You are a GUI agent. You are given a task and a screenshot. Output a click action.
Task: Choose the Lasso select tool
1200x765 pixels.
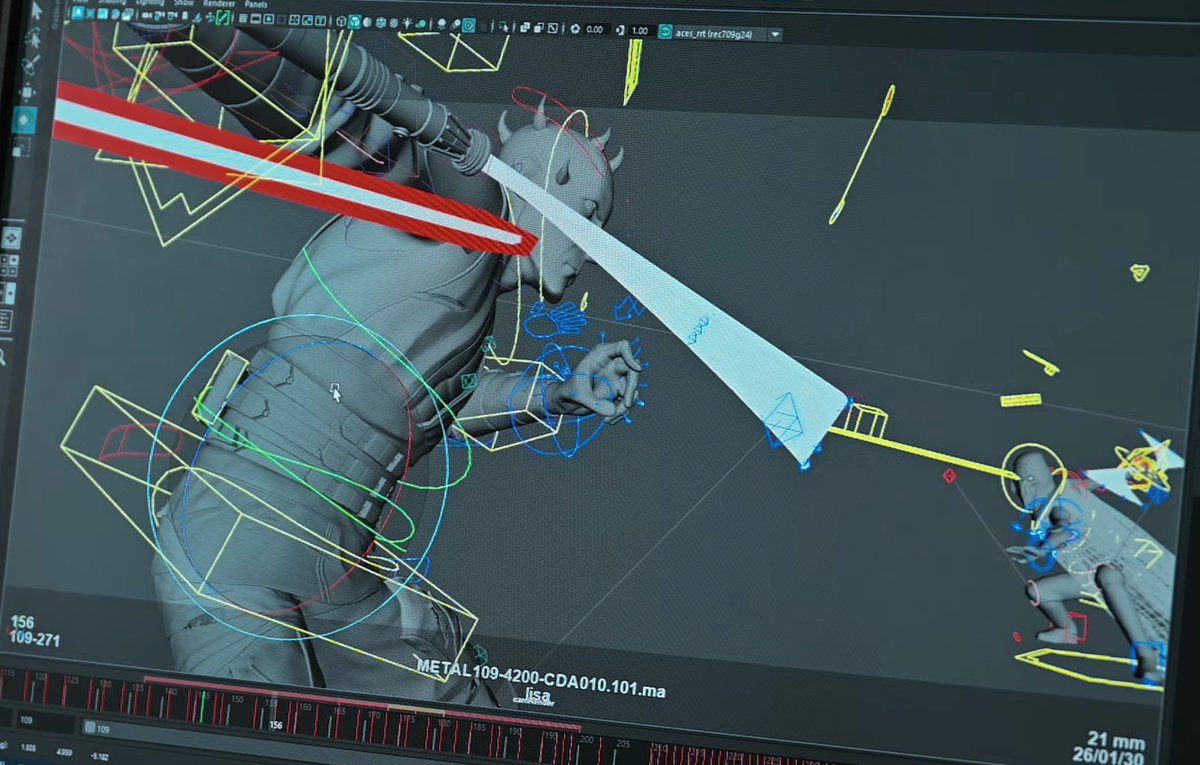click(34, 39)
